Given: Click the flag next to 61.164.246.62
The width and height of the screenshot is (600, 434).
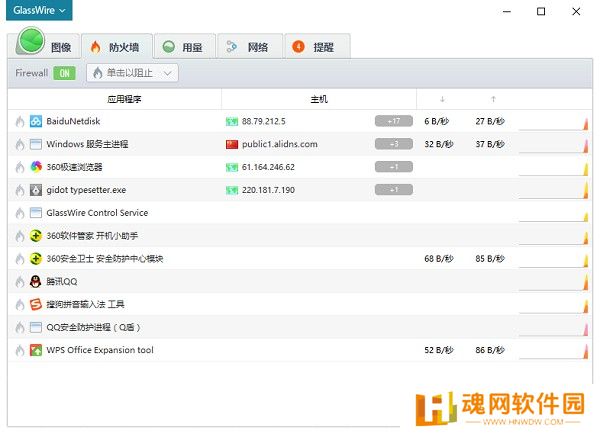Looking at the screenshot, I should pos(232,167).
